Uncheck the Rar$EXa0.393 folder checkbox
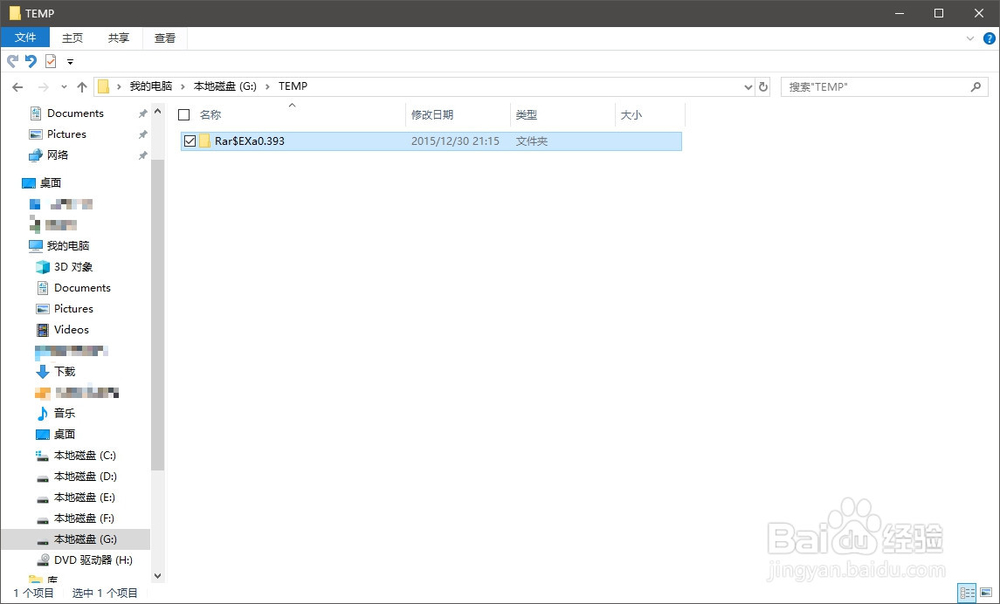 190,141
